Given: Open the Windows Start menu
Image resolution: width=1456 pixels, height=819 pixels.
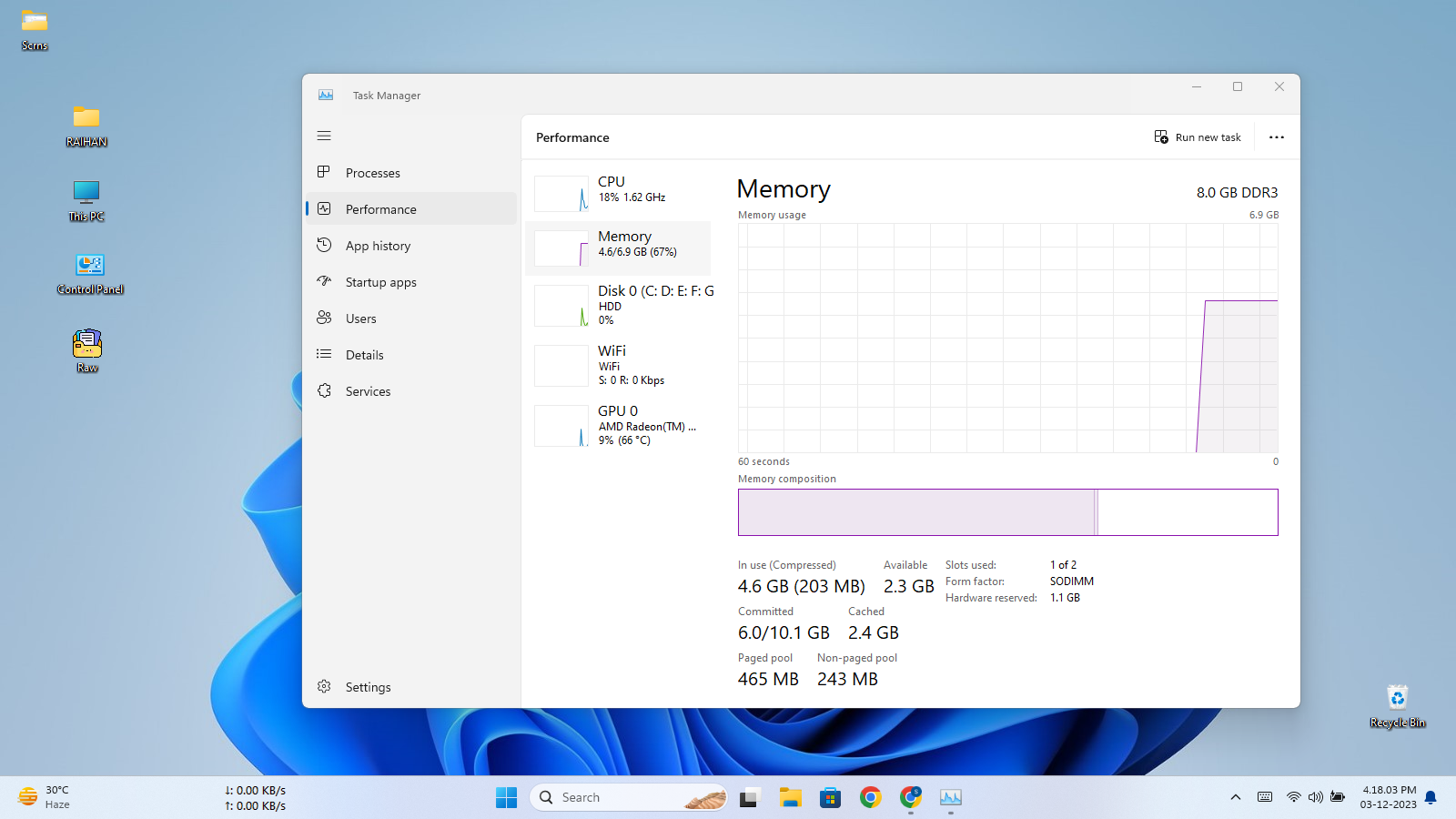Looking at the screenshot, I should pos(507,797).
